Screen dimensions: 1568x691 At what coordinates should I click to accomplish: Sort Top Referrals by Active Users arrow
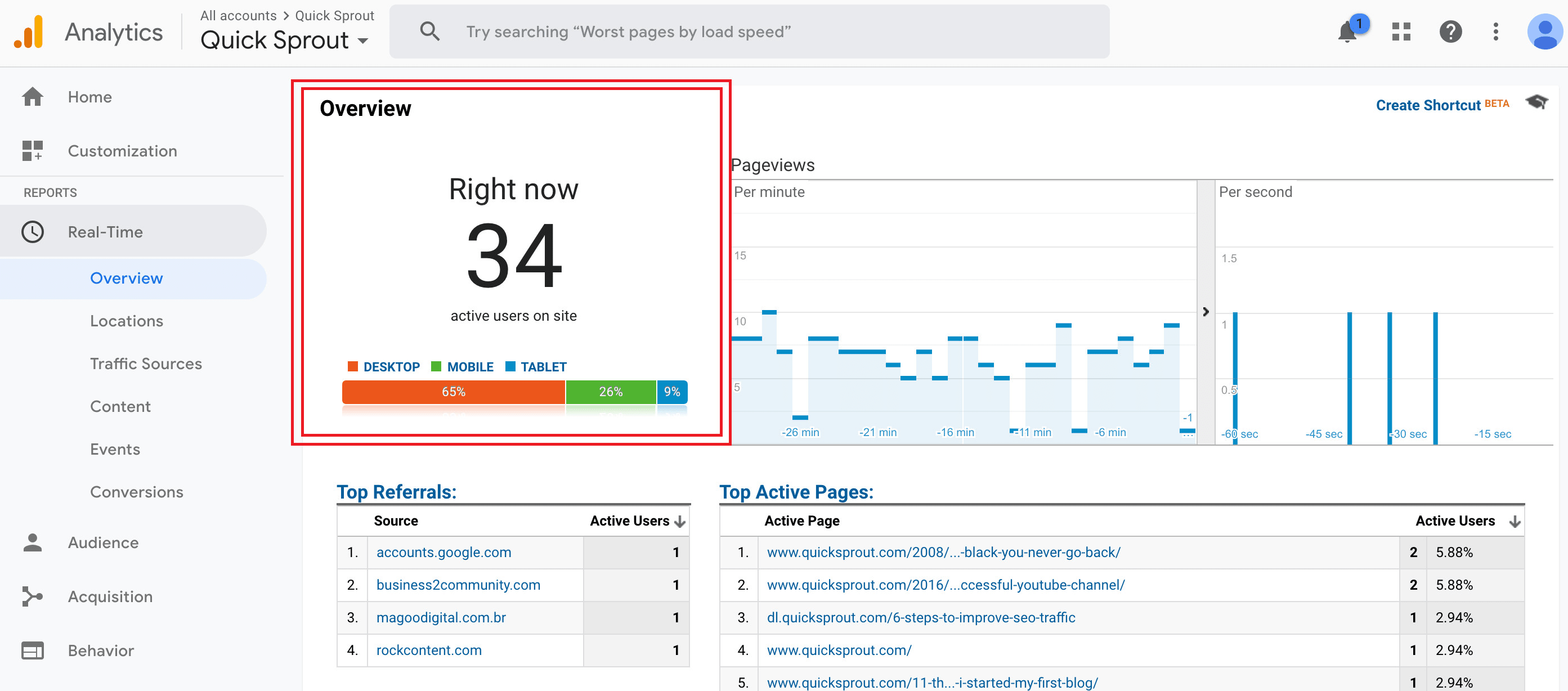pos(679,521)
